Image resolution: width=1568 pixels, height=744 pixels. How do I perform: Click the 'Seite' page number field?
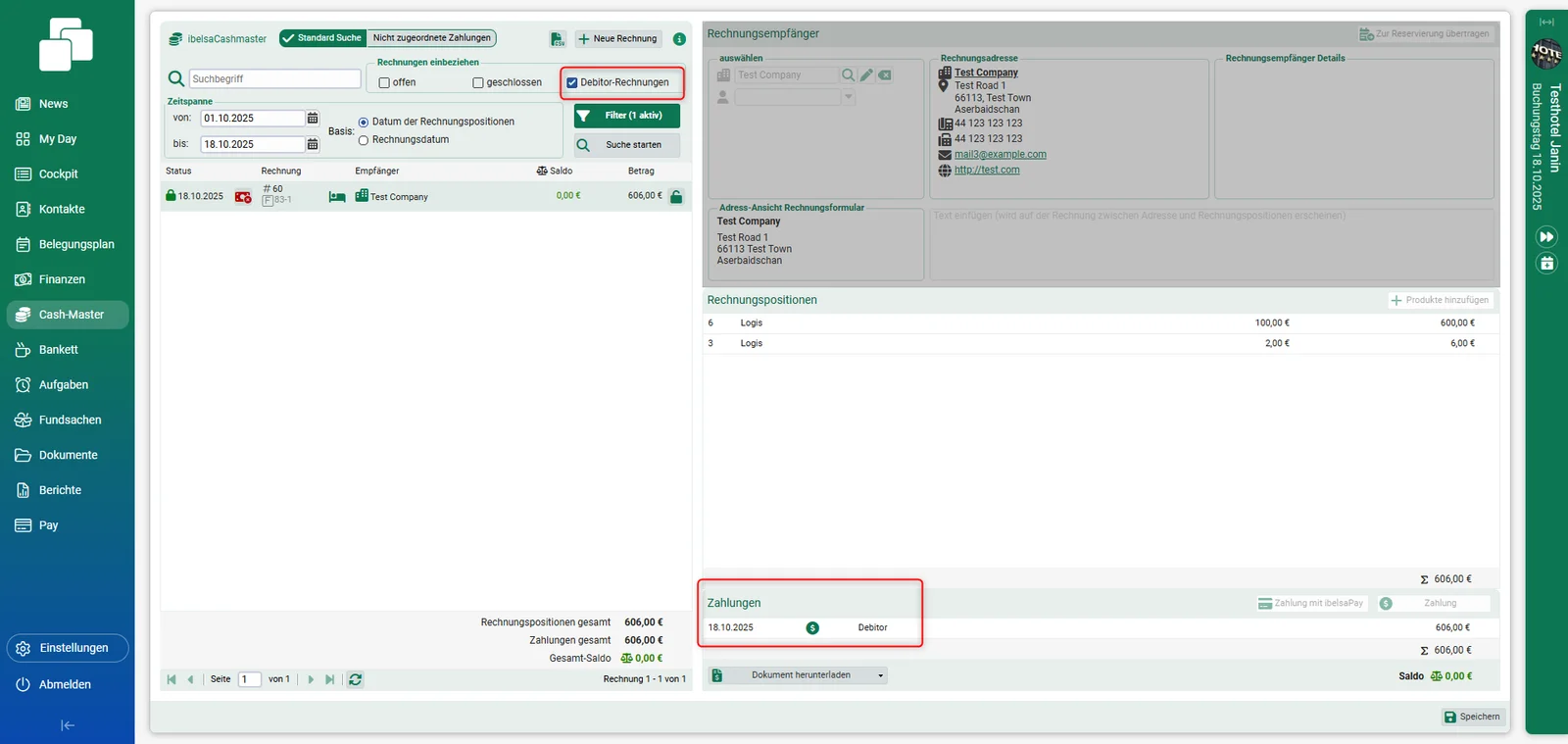[250, 679]
